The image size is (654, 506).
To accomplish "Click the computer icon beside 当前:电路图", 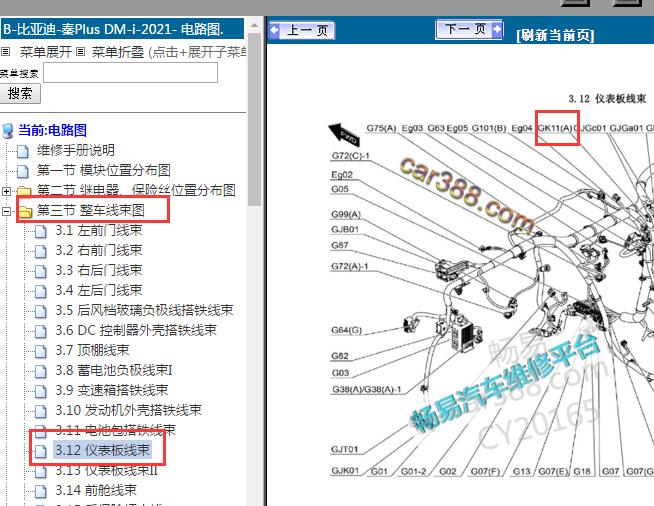I will 8,131.
